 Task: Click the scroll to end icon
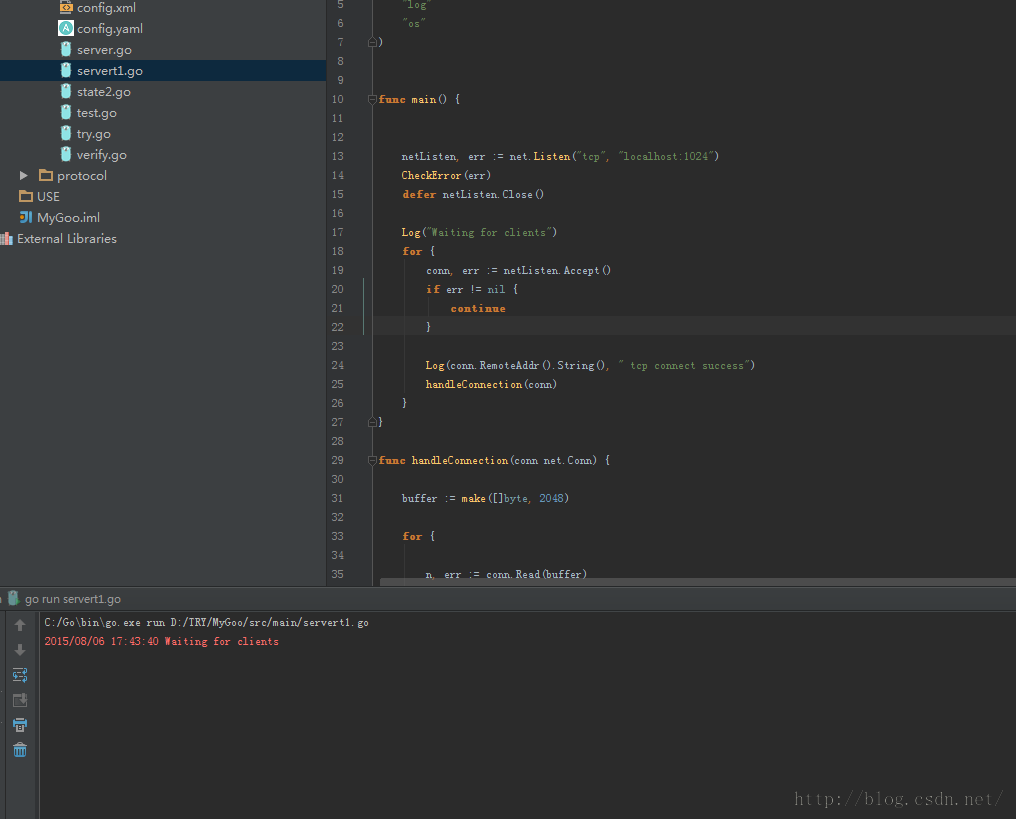tap(20, 700)
